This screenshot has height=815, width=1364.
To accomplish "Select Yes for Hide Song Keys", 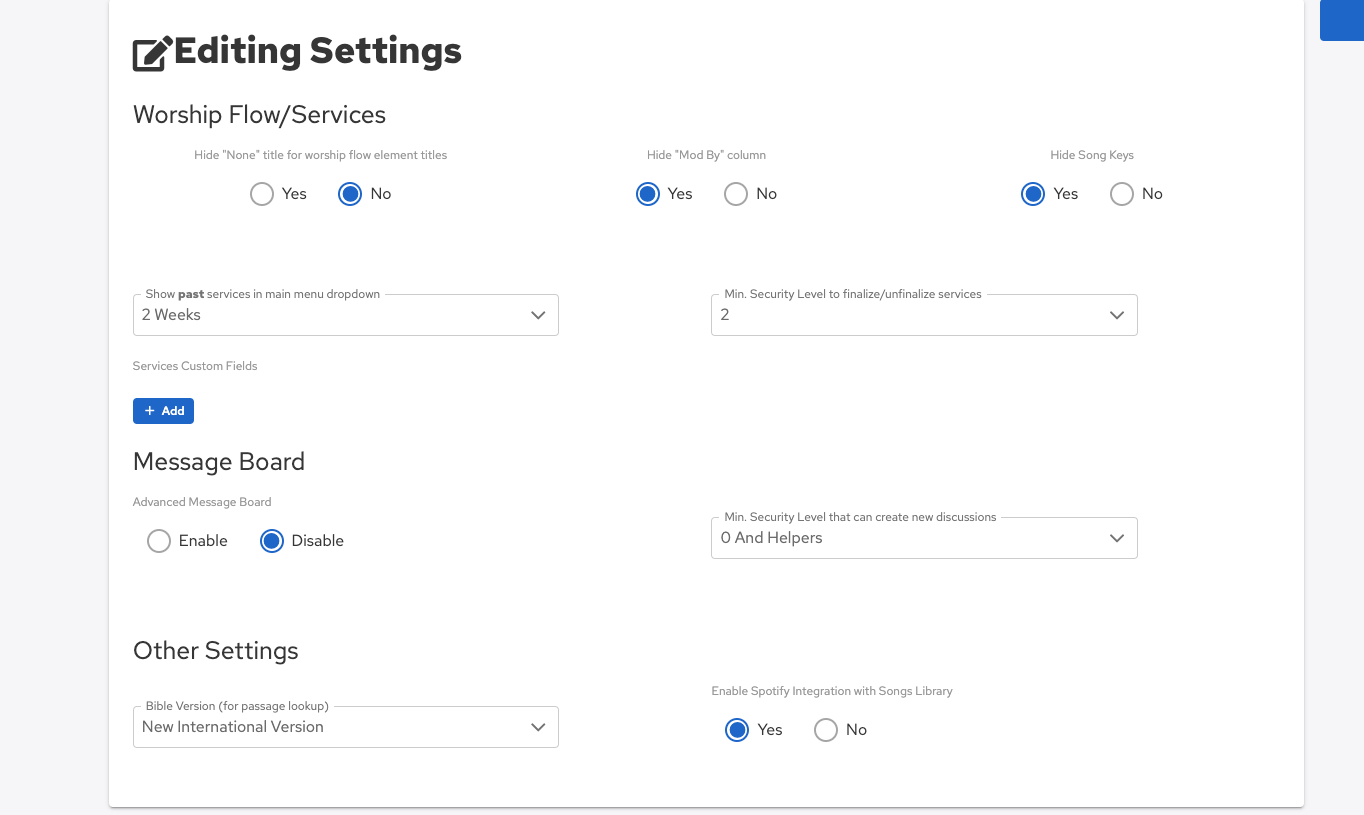I will point(1033,194).
